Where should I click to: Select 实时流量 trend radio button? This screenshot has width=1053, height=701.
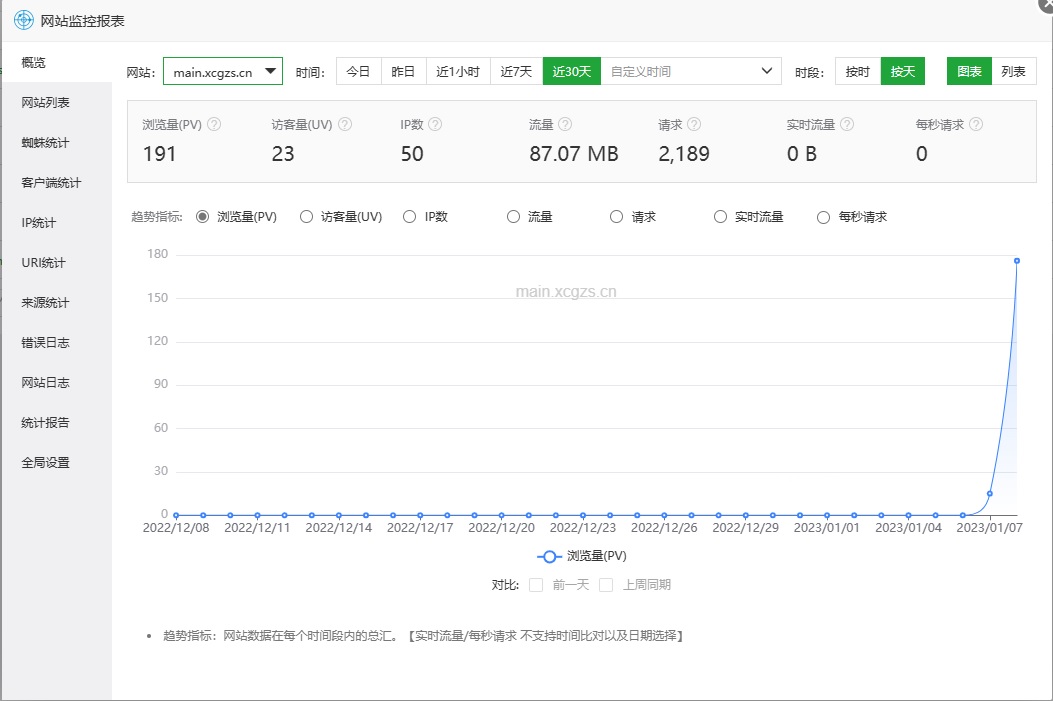pyautogui.click(x=720, y=217)
